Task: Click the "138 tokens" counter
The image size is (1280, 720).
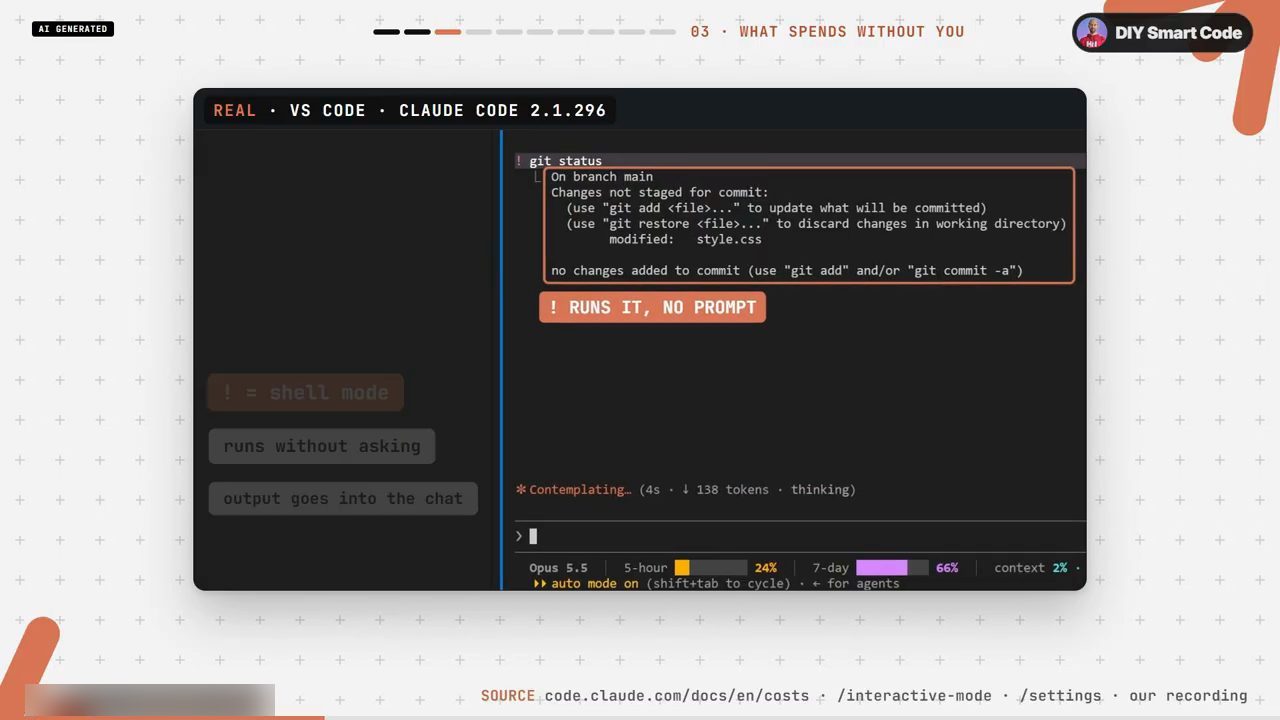Action: [732, 490]
